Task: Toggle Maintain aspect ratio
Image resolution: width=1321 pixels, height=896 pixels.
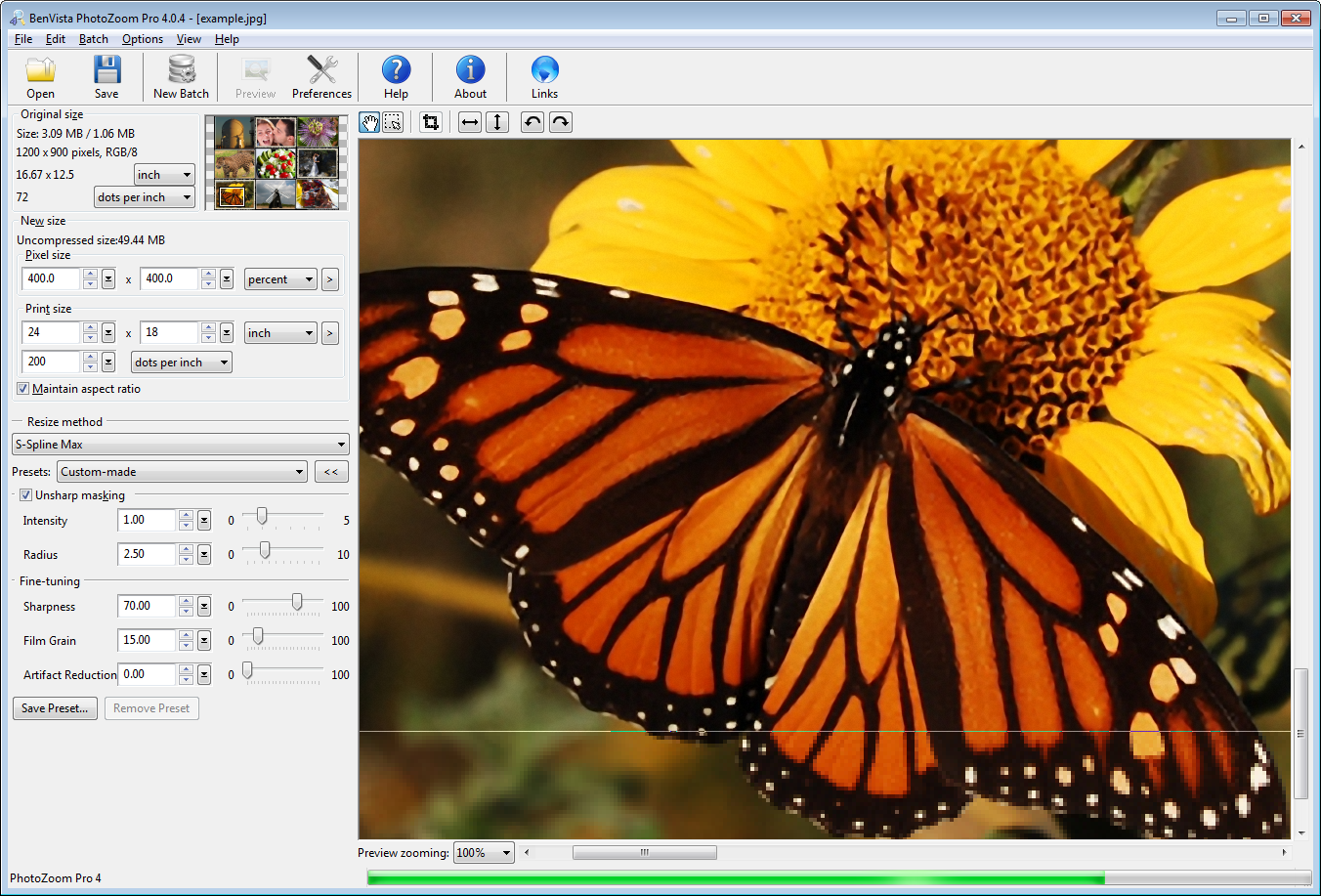Action: pos(22,388)
